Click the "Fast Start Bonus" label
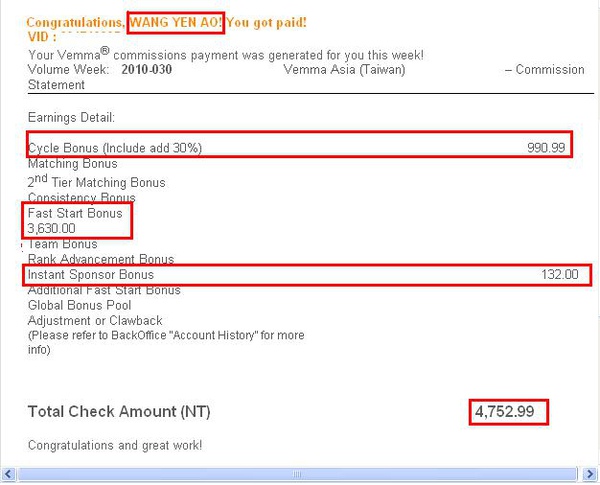This screenshot has width=600, height=485. (x=75, y=213)
